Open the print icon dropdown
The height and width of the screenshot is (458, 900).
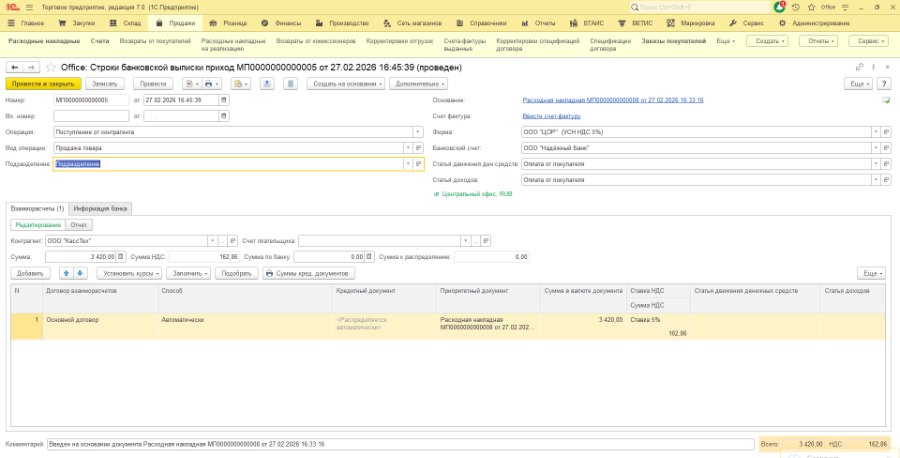click(211, 84)
